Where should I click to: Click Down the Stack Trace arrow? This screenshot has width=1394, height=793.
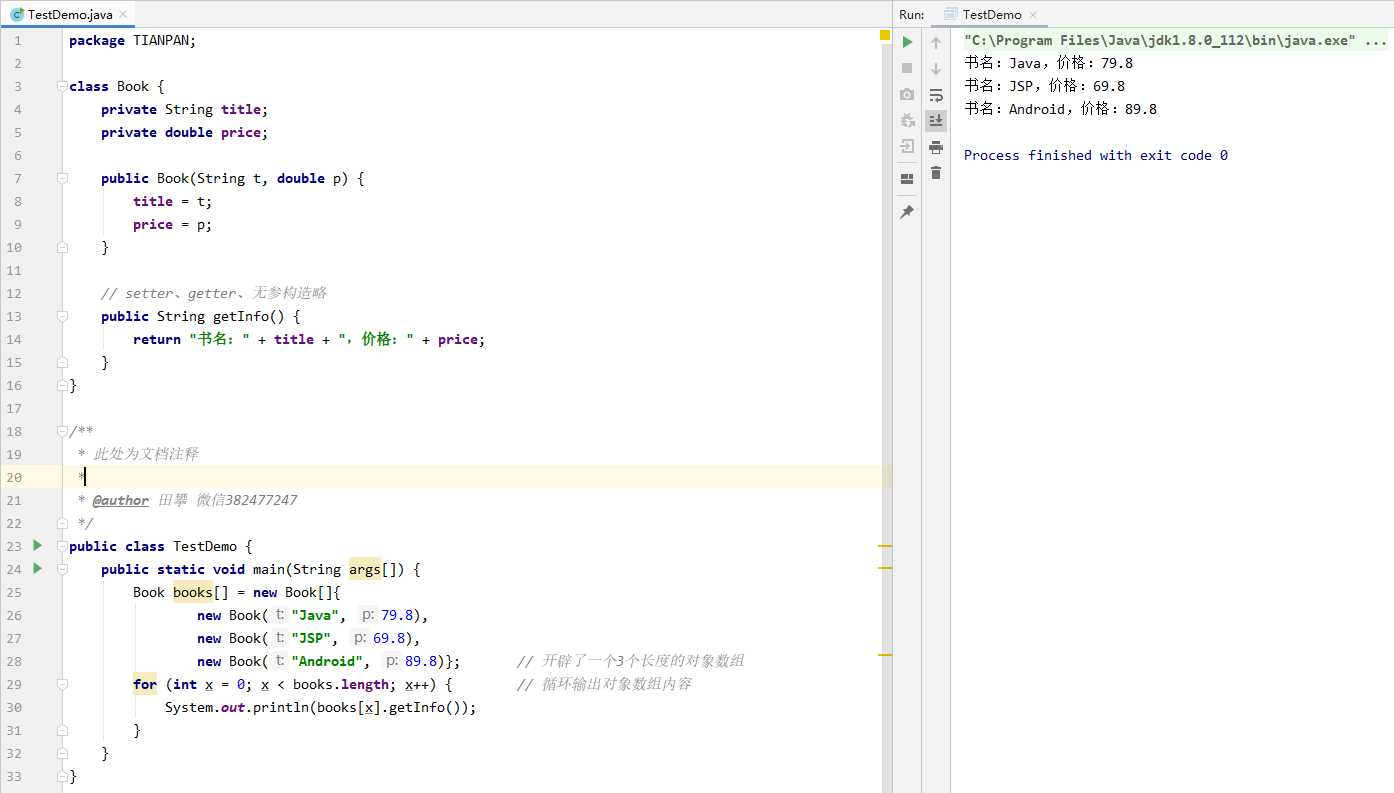(936, 68)
